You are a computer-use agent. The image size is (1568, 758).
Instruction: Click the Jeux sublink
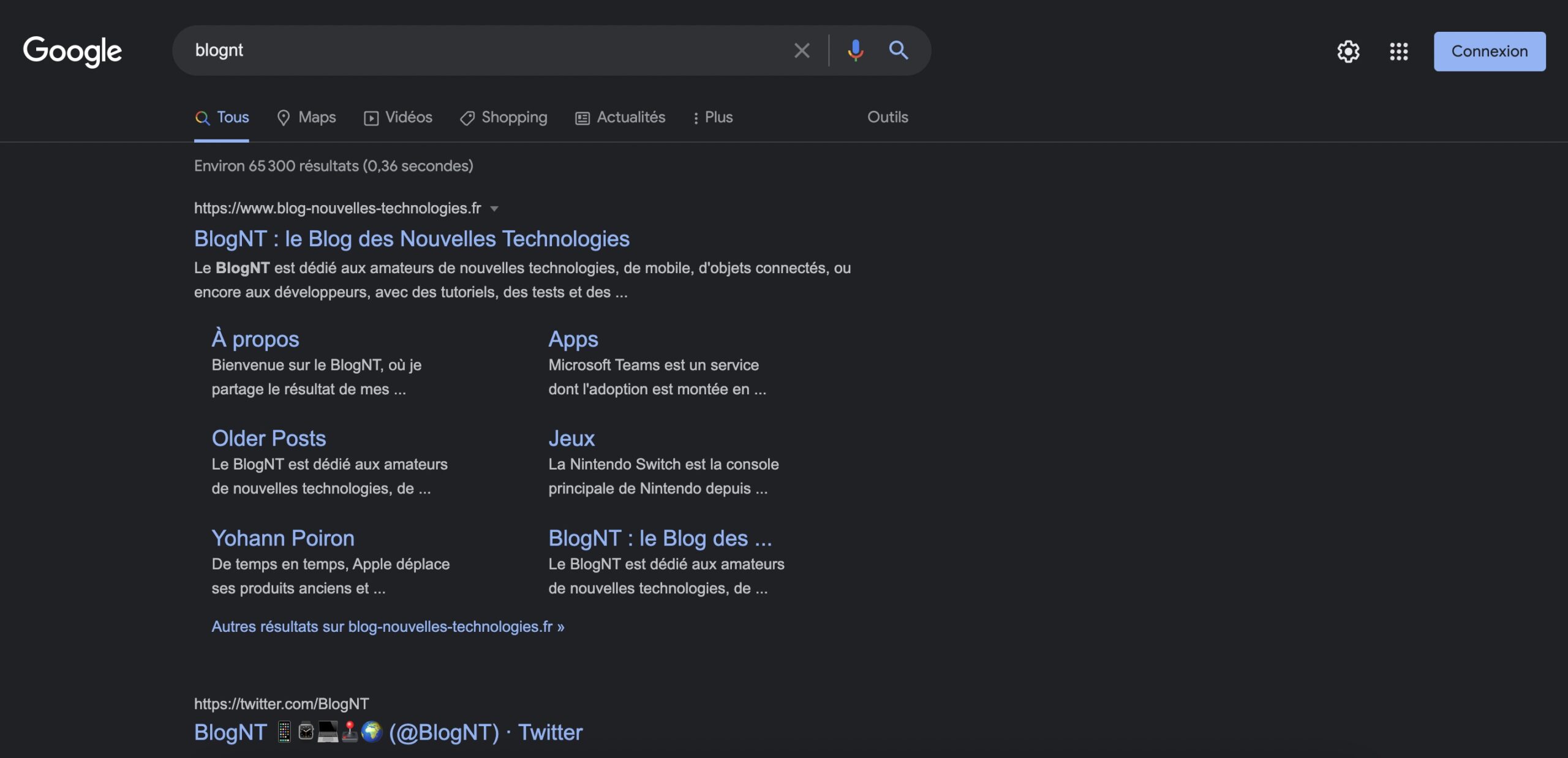(x=571, y=437)
